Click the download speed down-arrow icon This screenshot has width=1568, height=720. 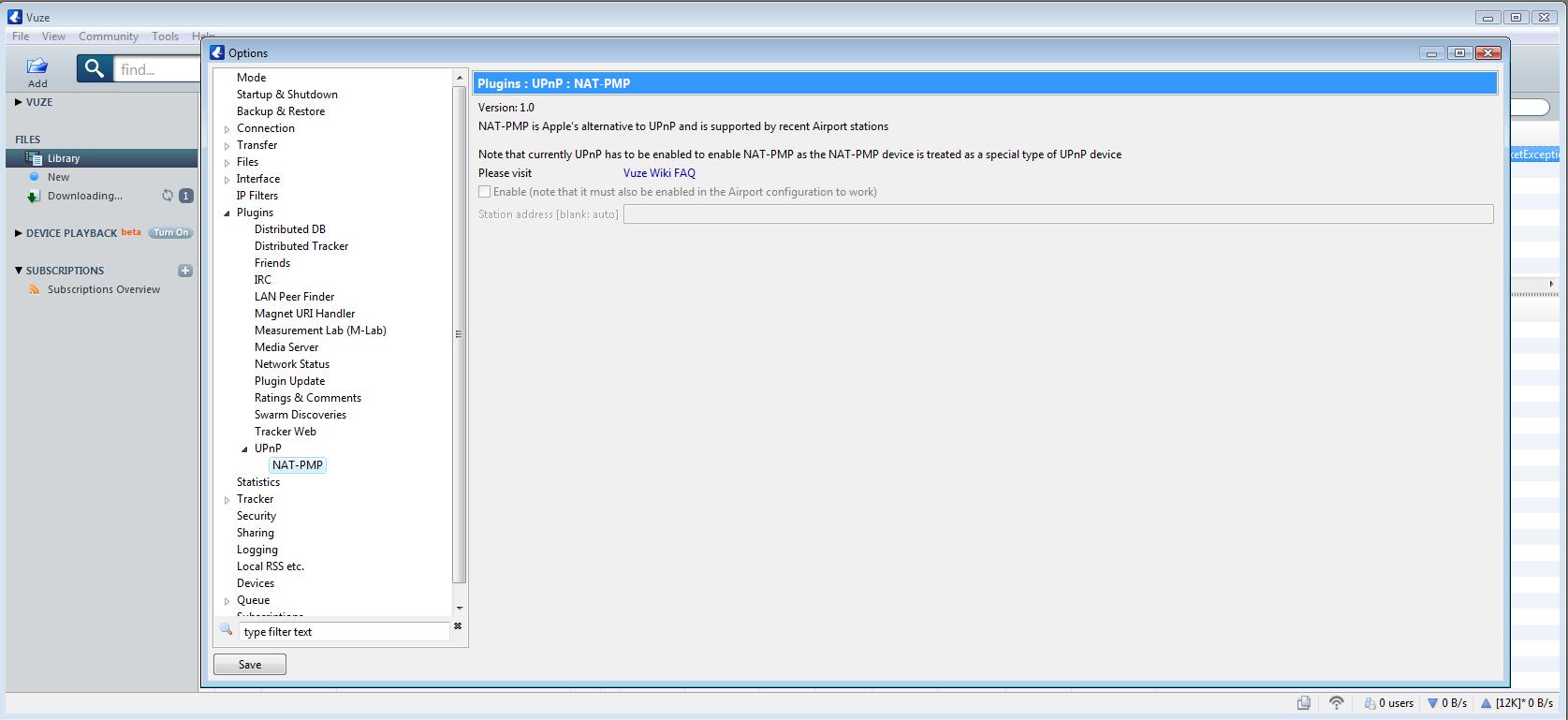coord(1431,703)
